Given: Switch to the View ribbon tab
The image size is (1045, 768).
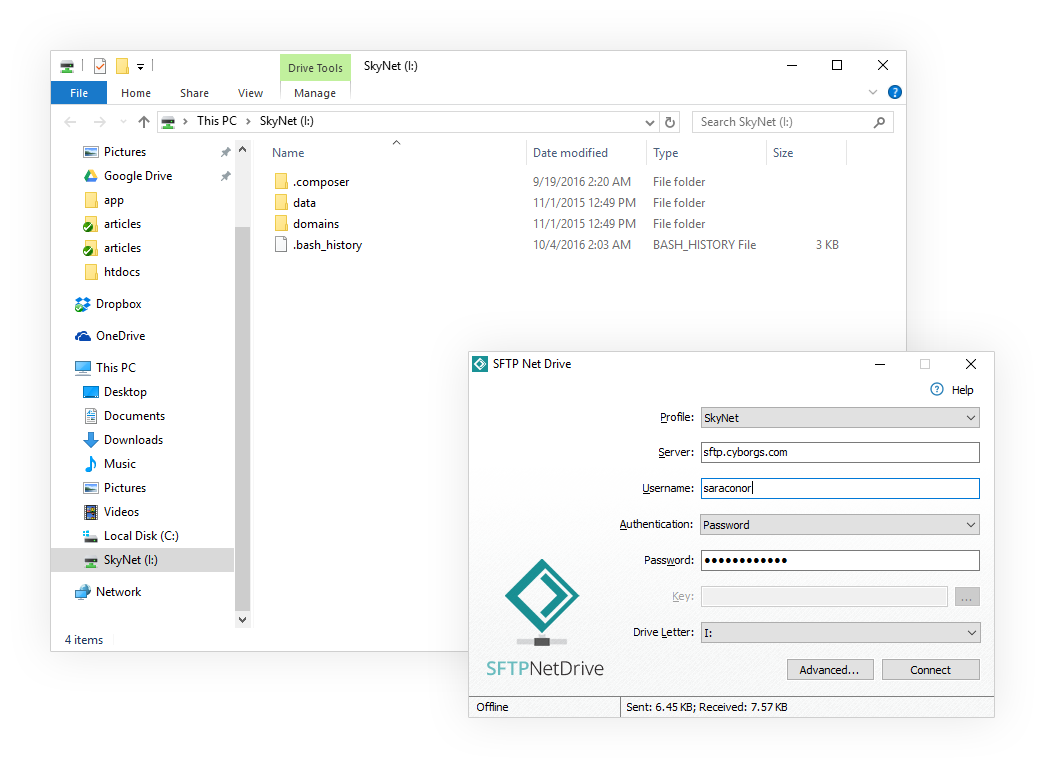Looking at the screenshot, I should click(250, 93).
